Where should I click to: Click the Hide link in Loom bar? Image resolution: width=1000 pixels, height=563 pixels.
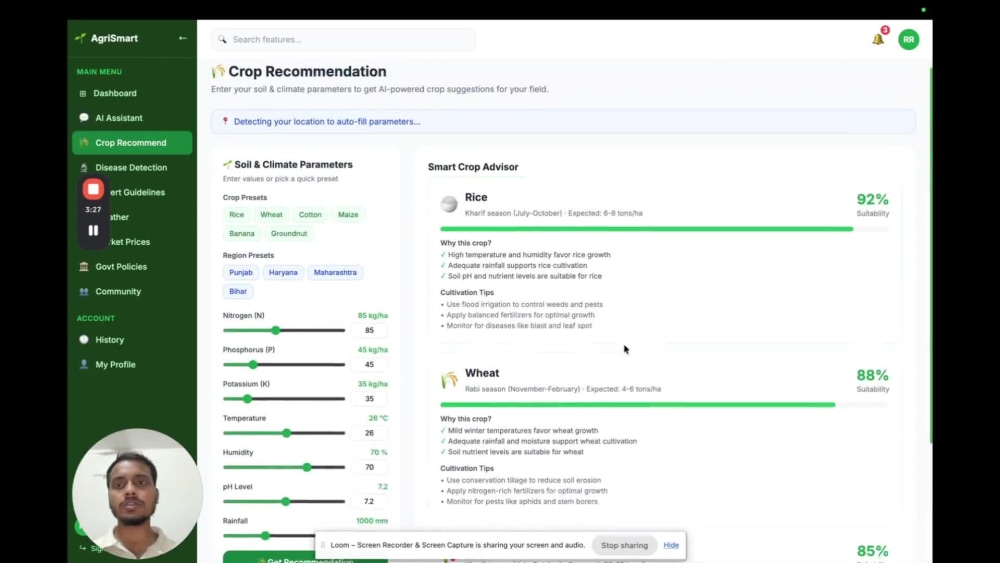click(671, 545)
